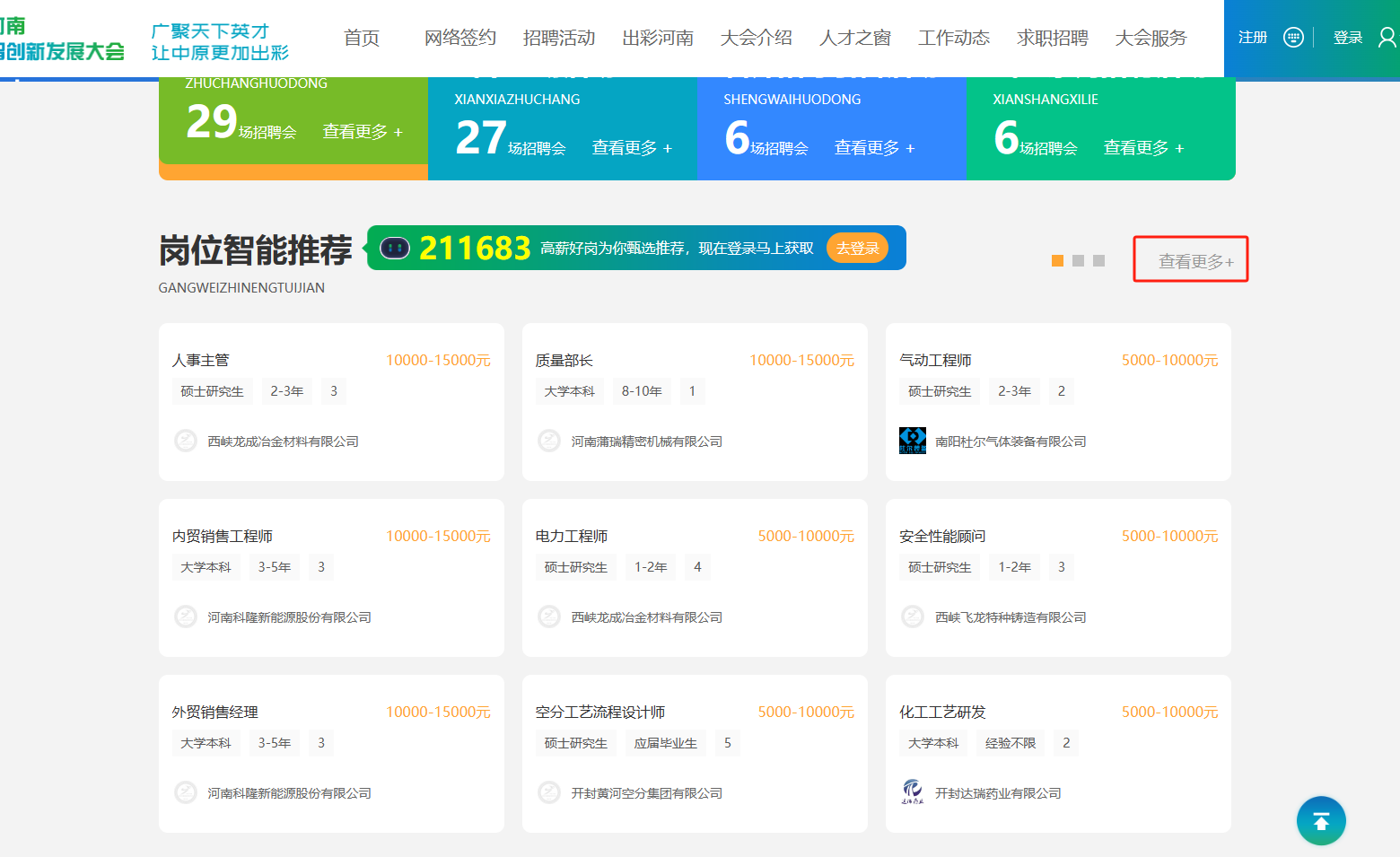The image size is (1400, 857).
Task: Click the back-to-top arrow button
Action: (x=1321, y=820)
